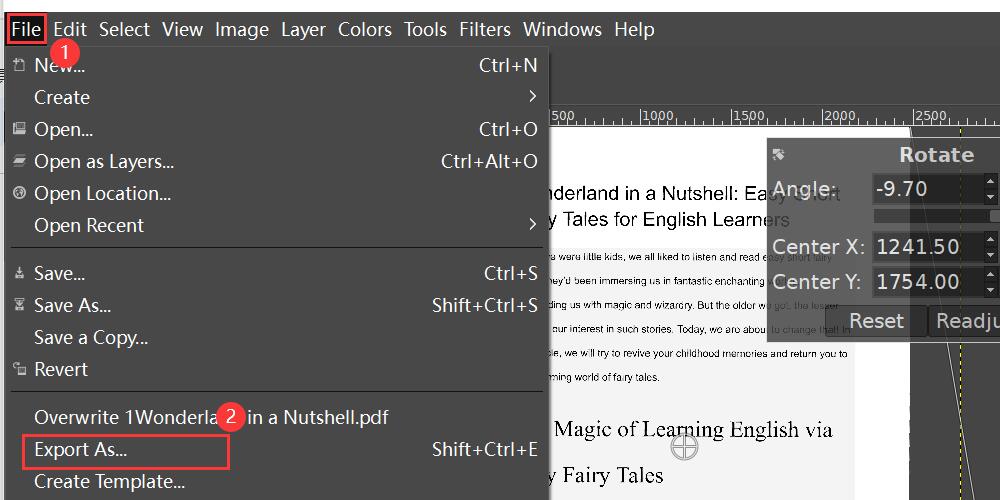Click the Reset button
This screenshot has height=500, width=1000.
(x=876, y=321)
